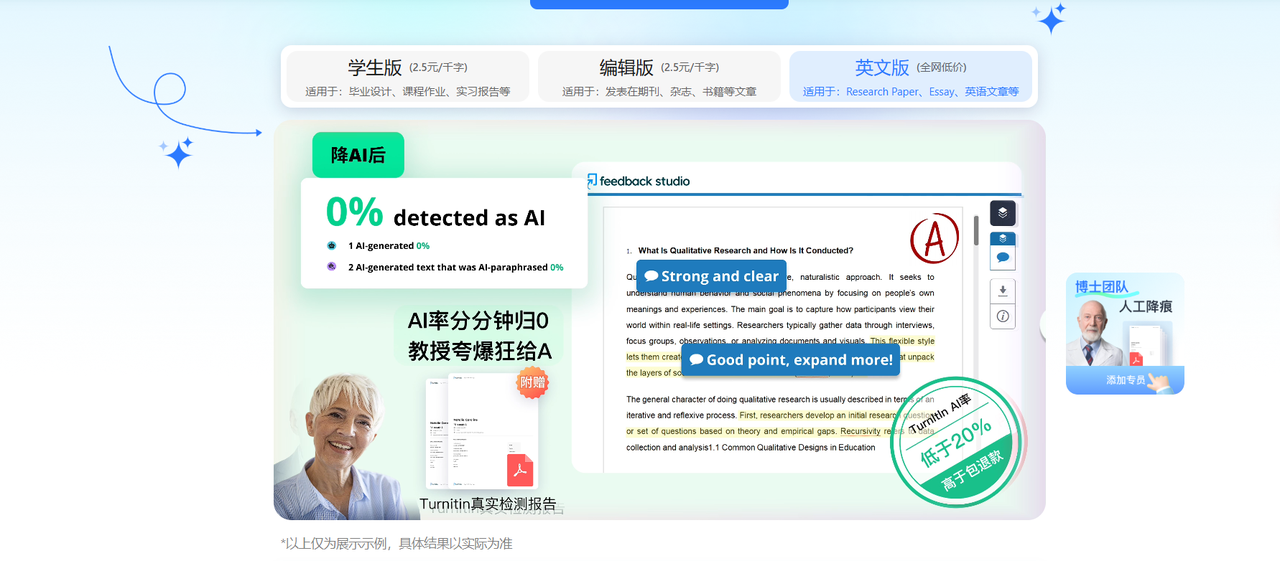Click 'What Is Qualitative Research' heading in document
The image size is (1280, 561).
tap(745, 250)
